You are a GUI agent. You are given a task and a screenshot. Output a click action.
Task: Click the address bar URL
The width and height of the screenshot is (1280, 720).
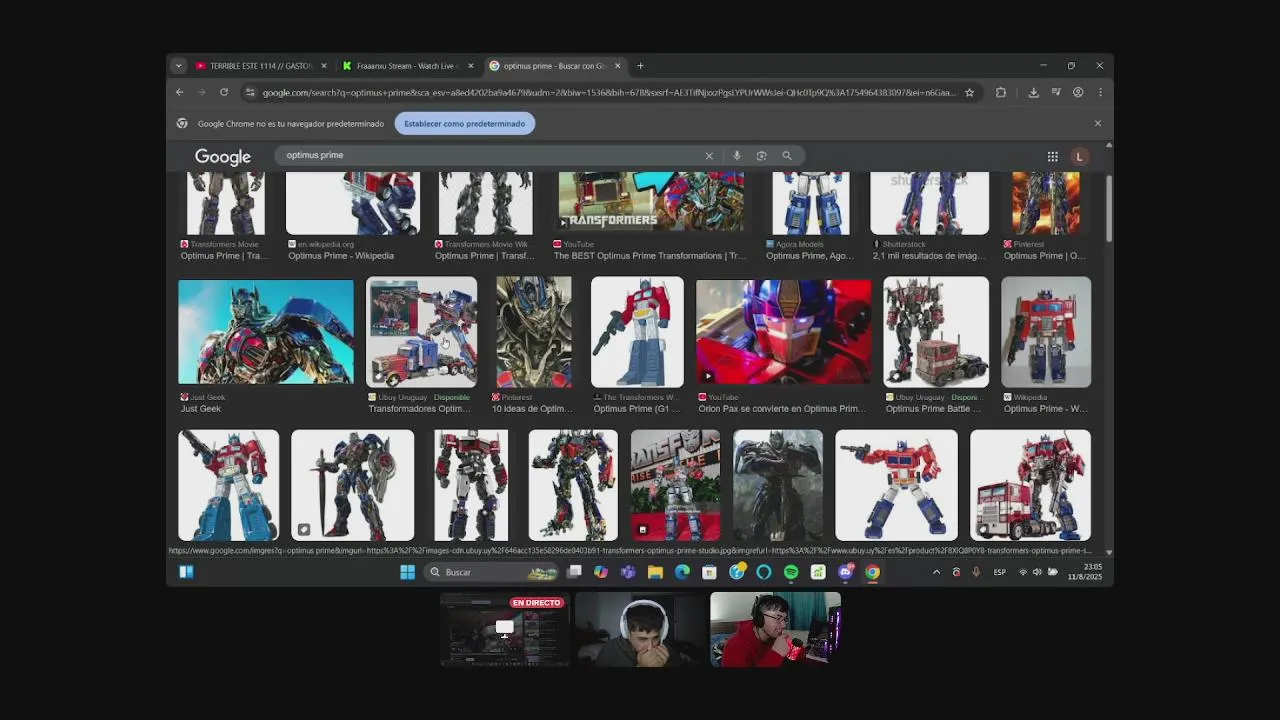[x=608, y=93]
